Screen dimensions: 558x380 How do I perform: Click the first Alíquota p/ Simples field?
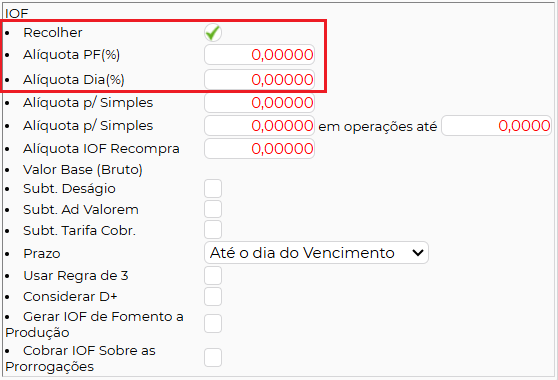[259, 102]
